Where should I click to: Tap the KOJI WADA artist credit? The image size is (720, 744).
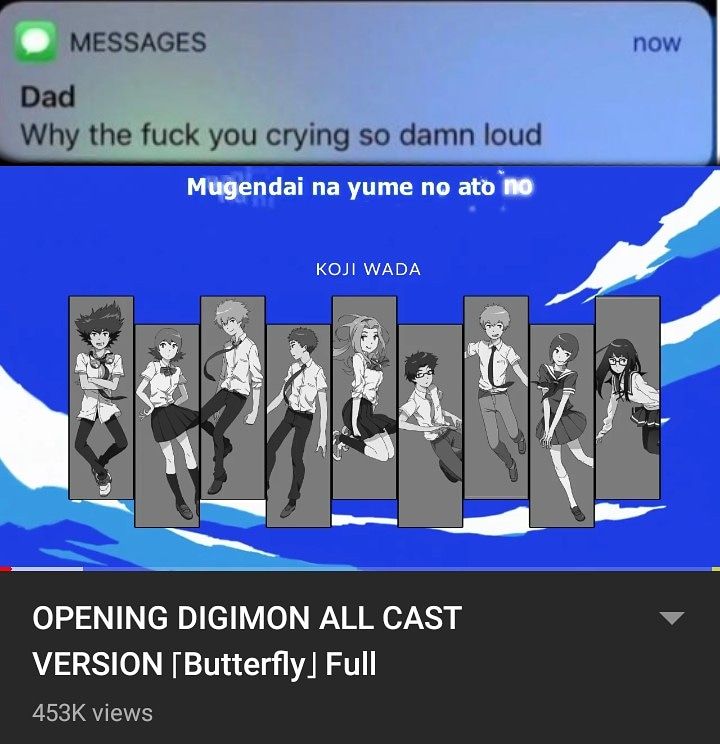click(368, 270)
